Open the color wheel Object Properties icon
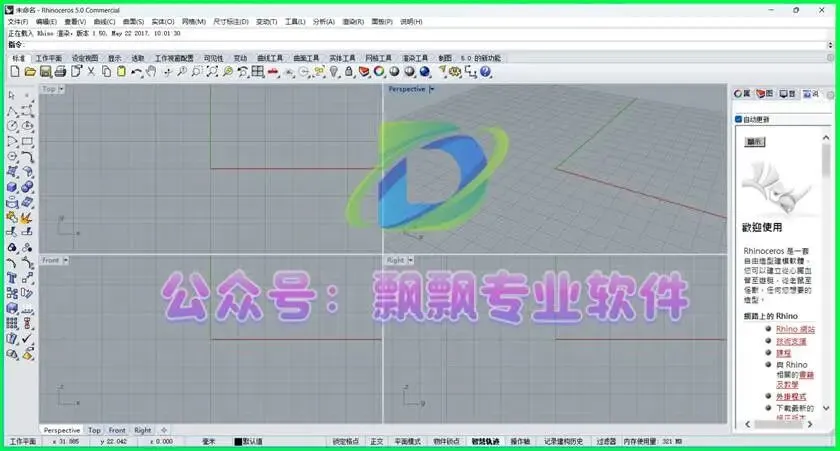Screen dimensions: 840x451 pyautogui.click(x=379, y=71)
